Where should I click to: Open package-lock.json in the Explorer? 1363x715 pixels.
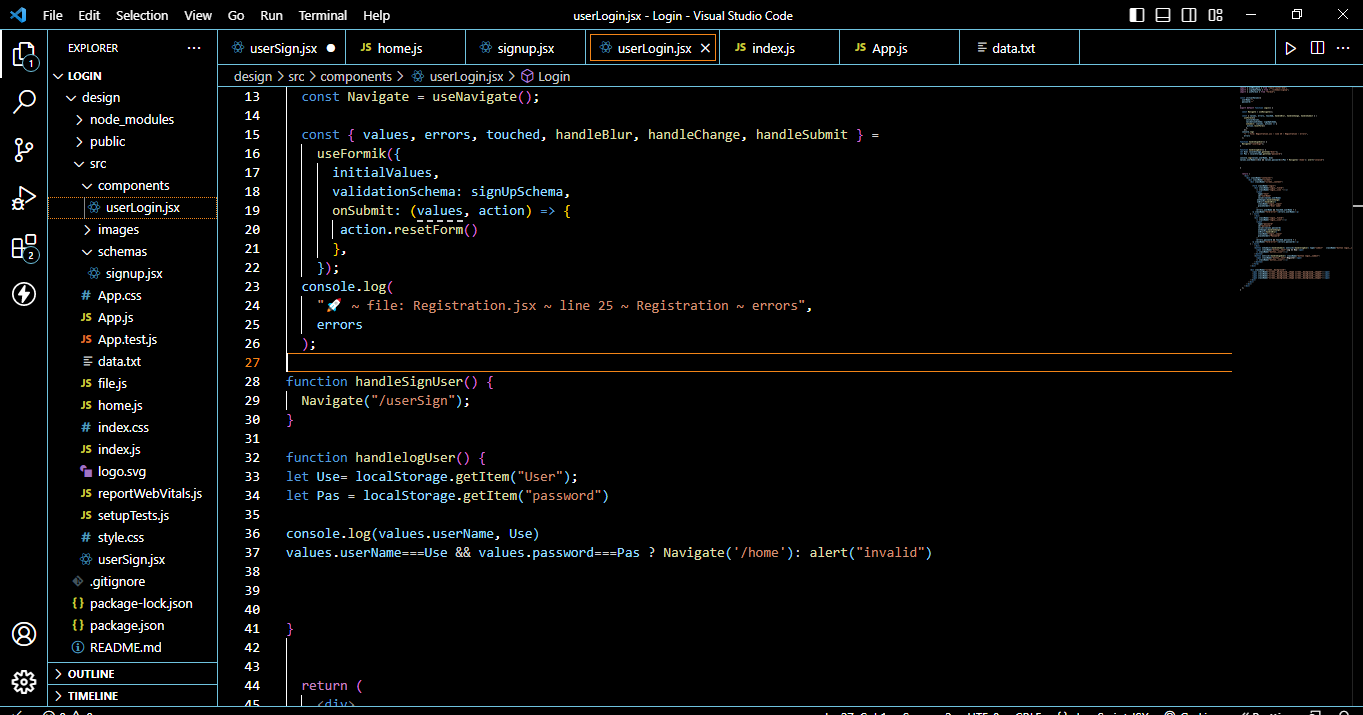point(132,603)
